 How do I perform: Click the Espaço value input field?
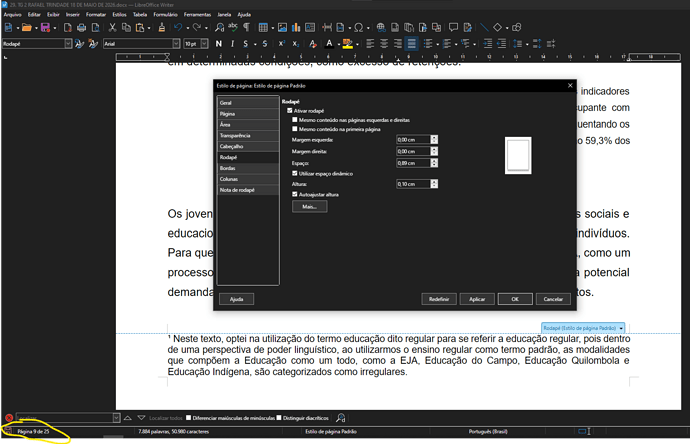(x=413, y=163)
